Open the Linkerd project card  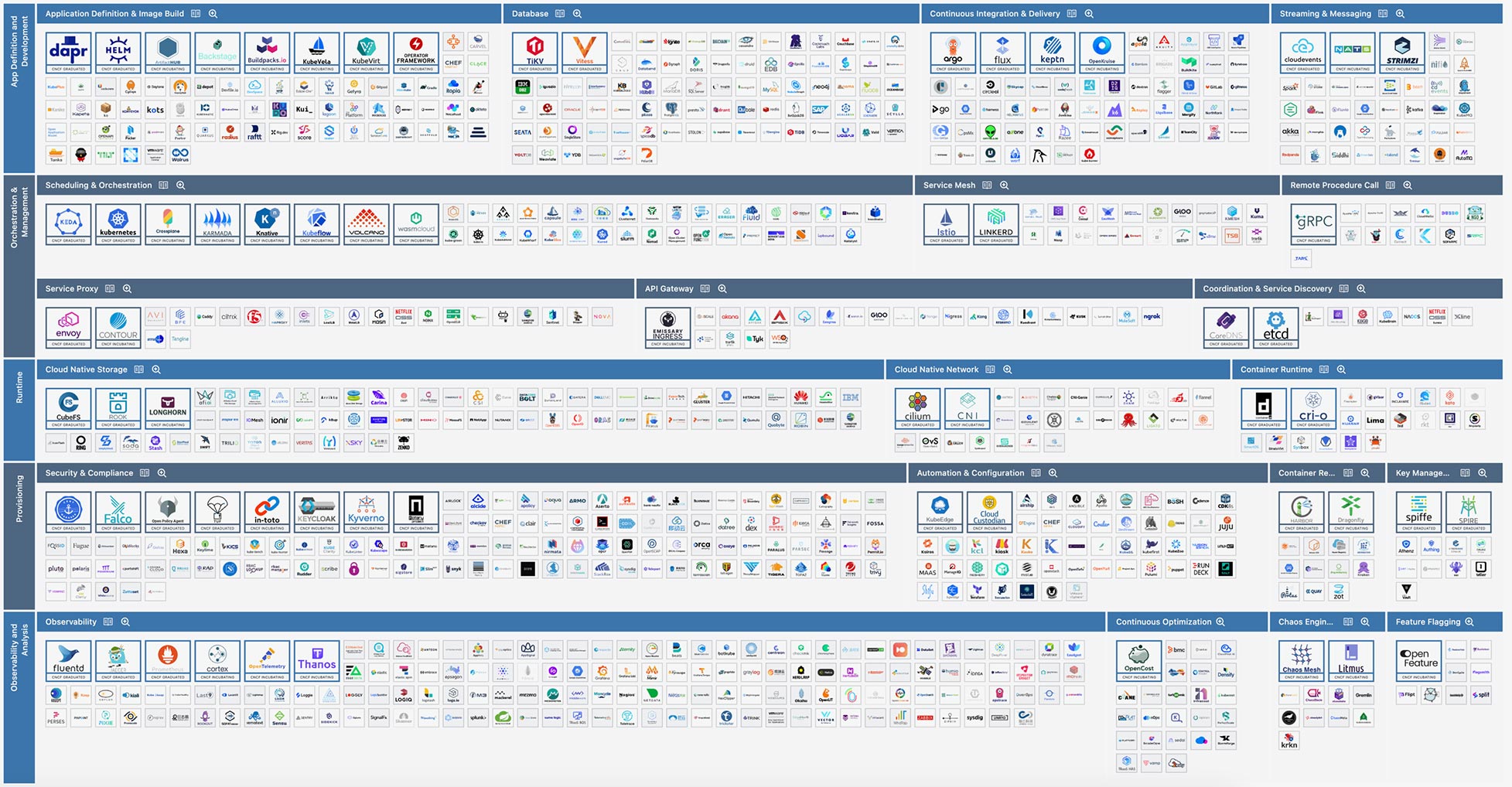tap(996, 224)
